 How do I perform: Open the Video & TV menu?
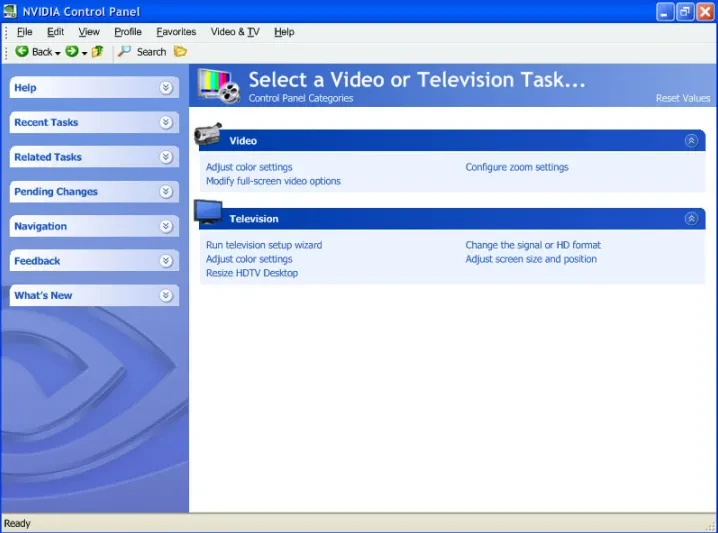[235, 32]
